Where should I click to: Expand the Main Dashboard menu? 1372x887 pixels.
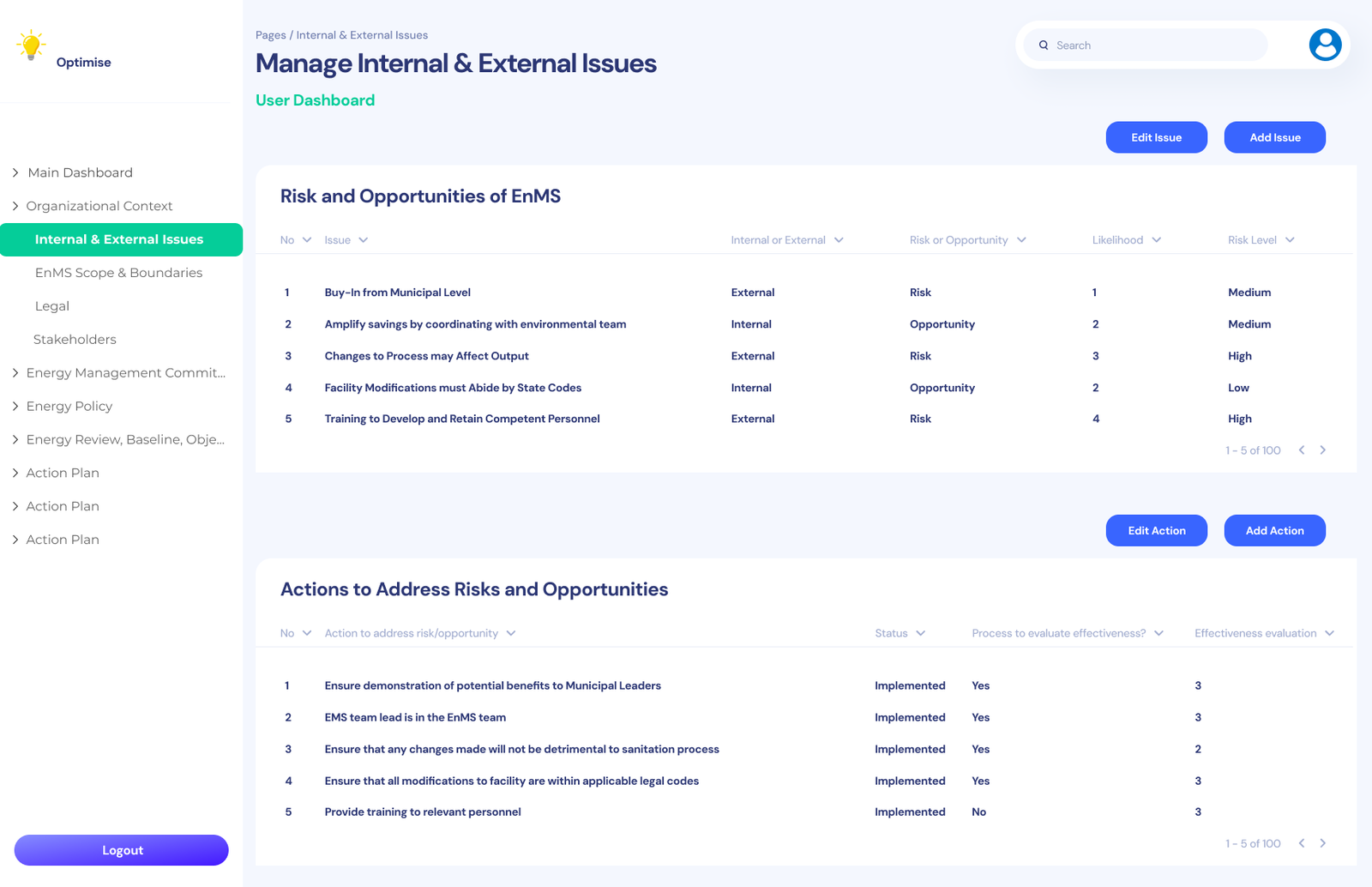point(15,172)
